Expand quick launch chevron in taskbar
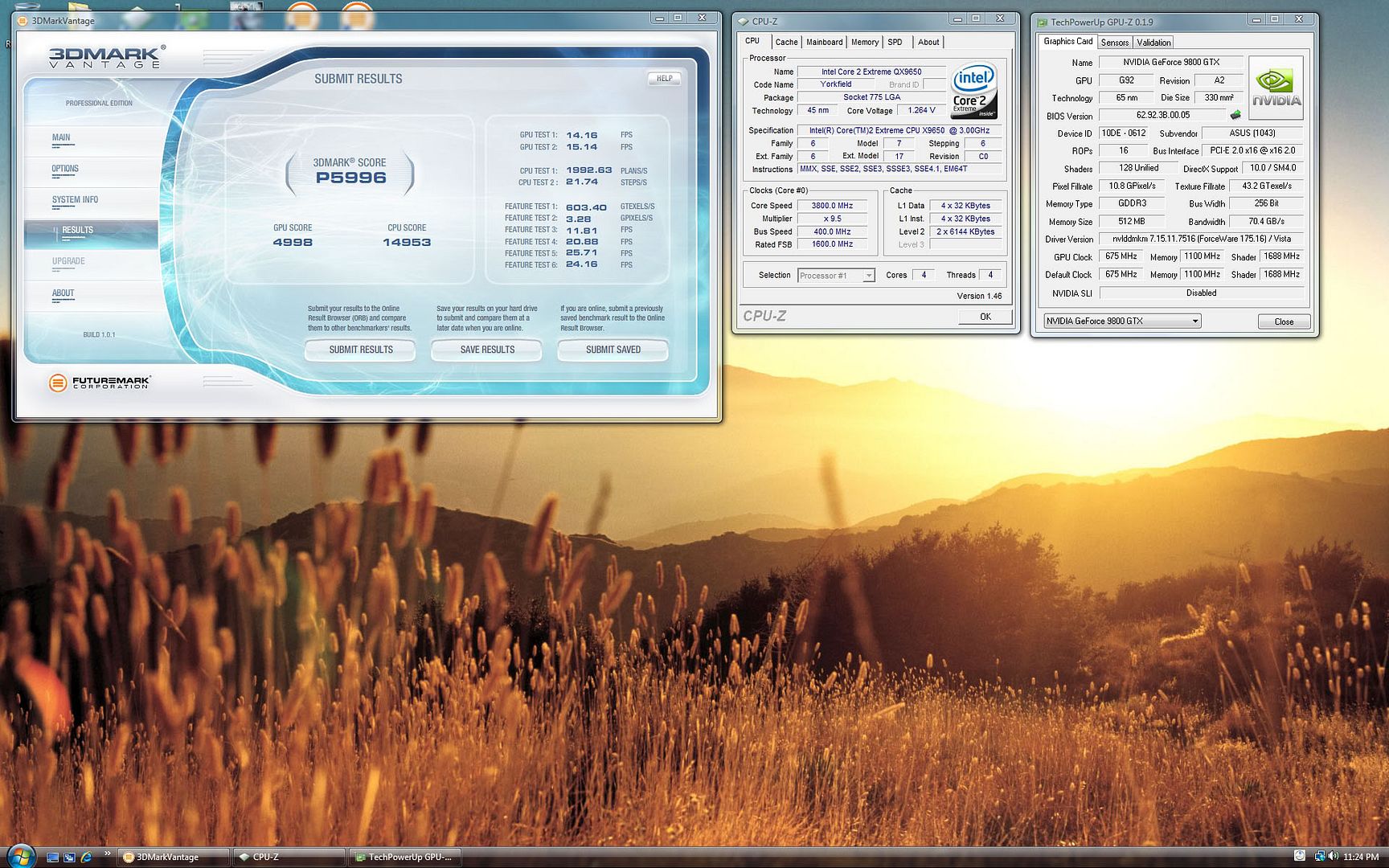The image size is (1389, 868). point(108,854)
